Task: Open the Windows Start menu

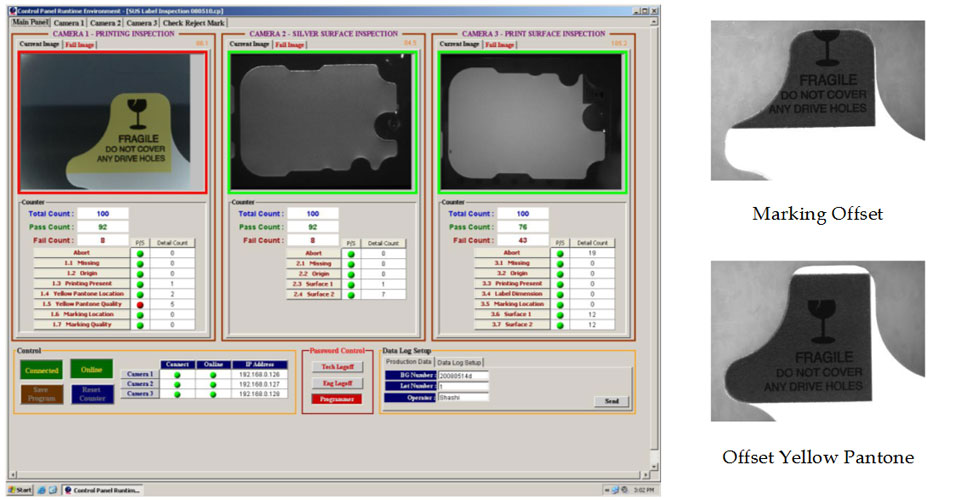Action: pyautogui.click(x=19, y=490)
